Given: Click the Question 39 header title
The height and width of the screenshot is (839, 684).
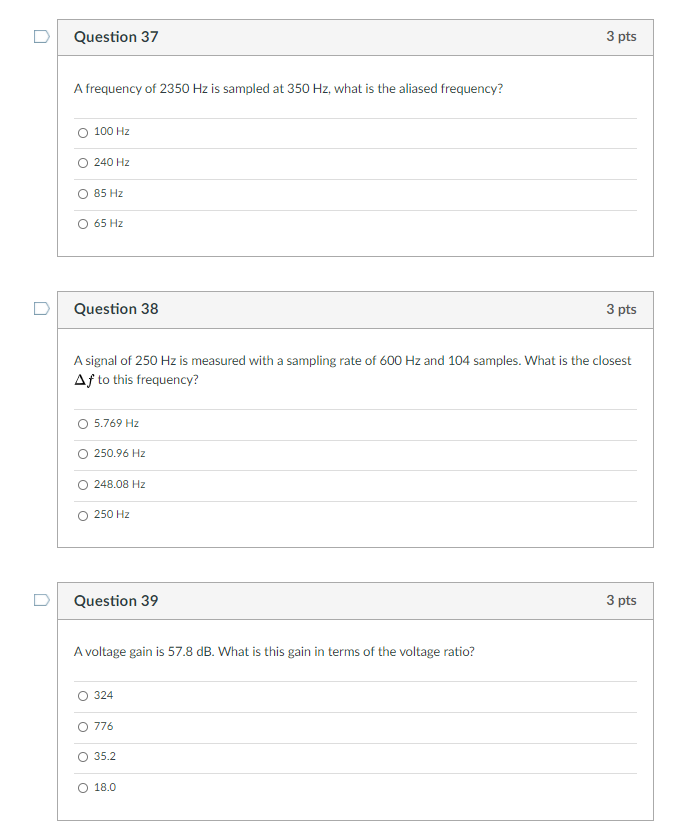Looking at the screenshot, I should (116, 600).
